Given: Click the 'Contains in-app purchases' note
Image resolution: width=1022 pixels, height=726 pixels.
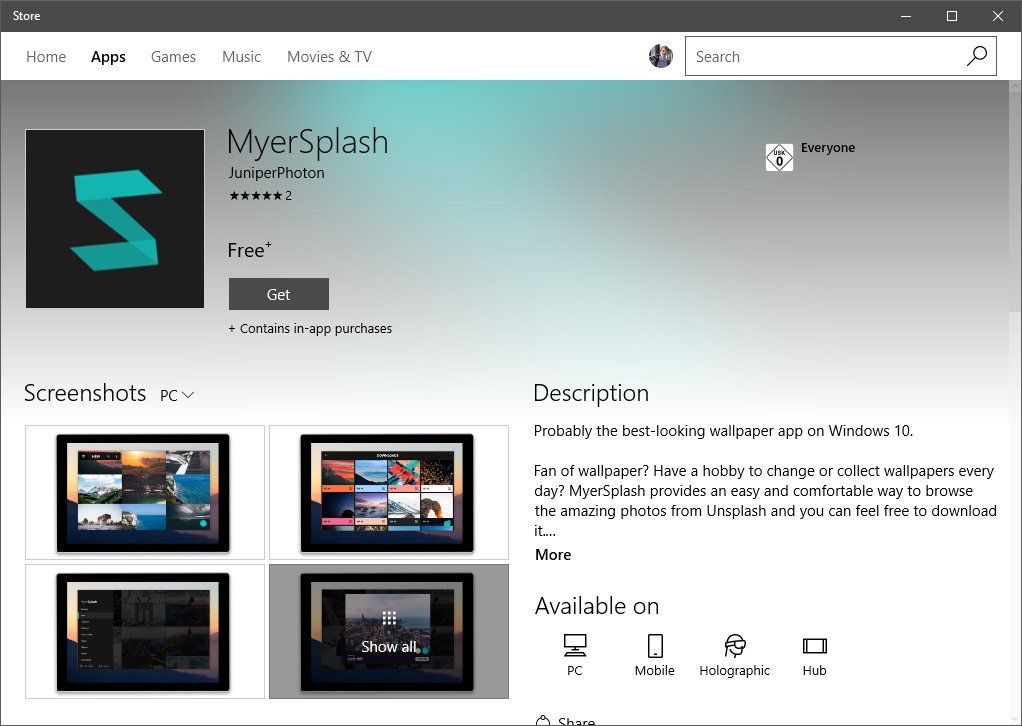Looking at the screenshot, I should 310,328.
